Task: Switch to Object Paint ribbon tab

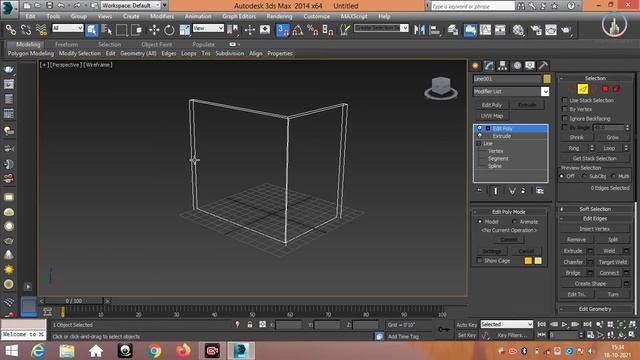Action: [x=157, y=44]
